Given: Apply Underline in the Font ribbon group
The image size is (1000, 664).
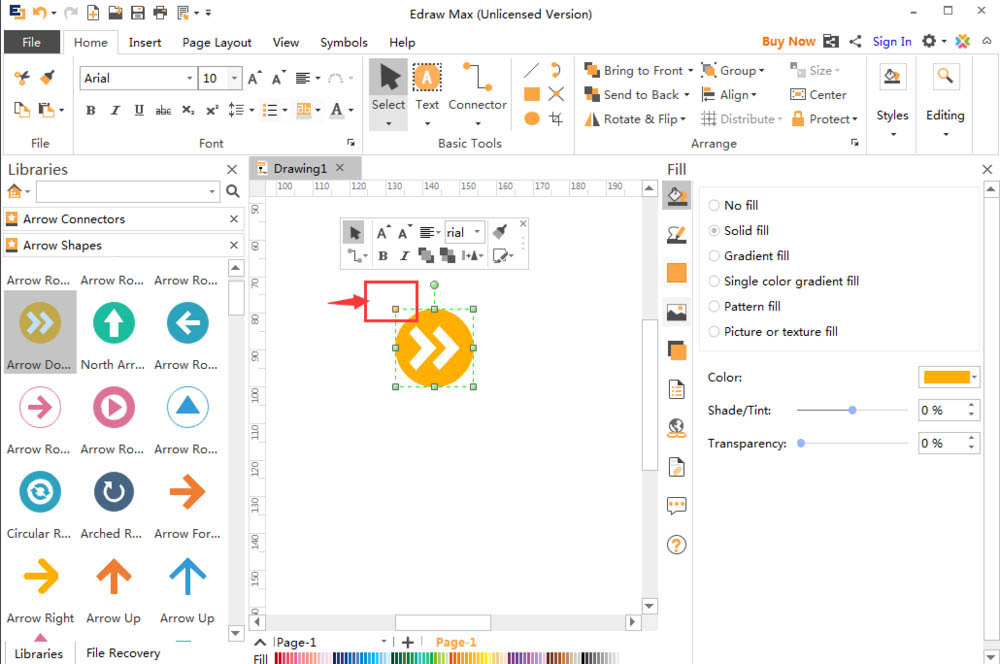Looking at the screenshot, I should [x=139, y=110].
